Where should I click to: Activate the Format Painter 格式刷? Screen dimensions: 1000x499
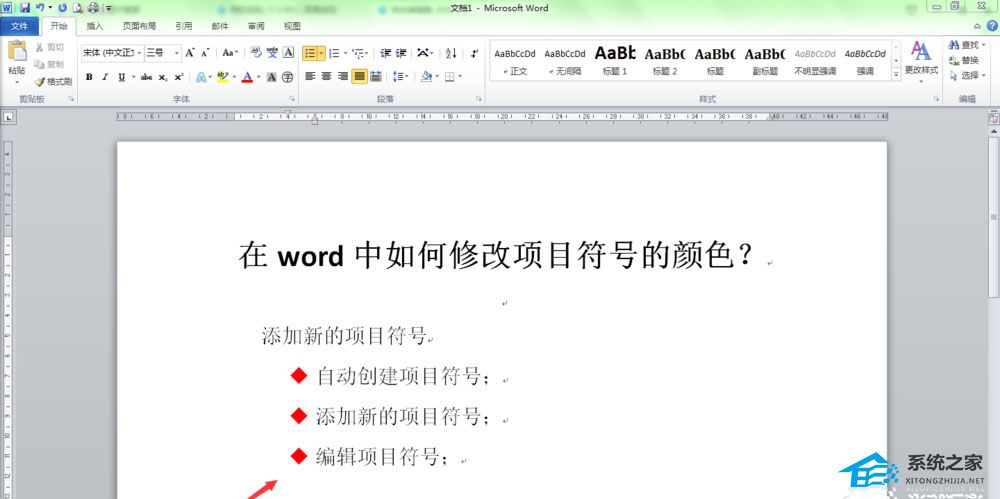tap(54, 82)
